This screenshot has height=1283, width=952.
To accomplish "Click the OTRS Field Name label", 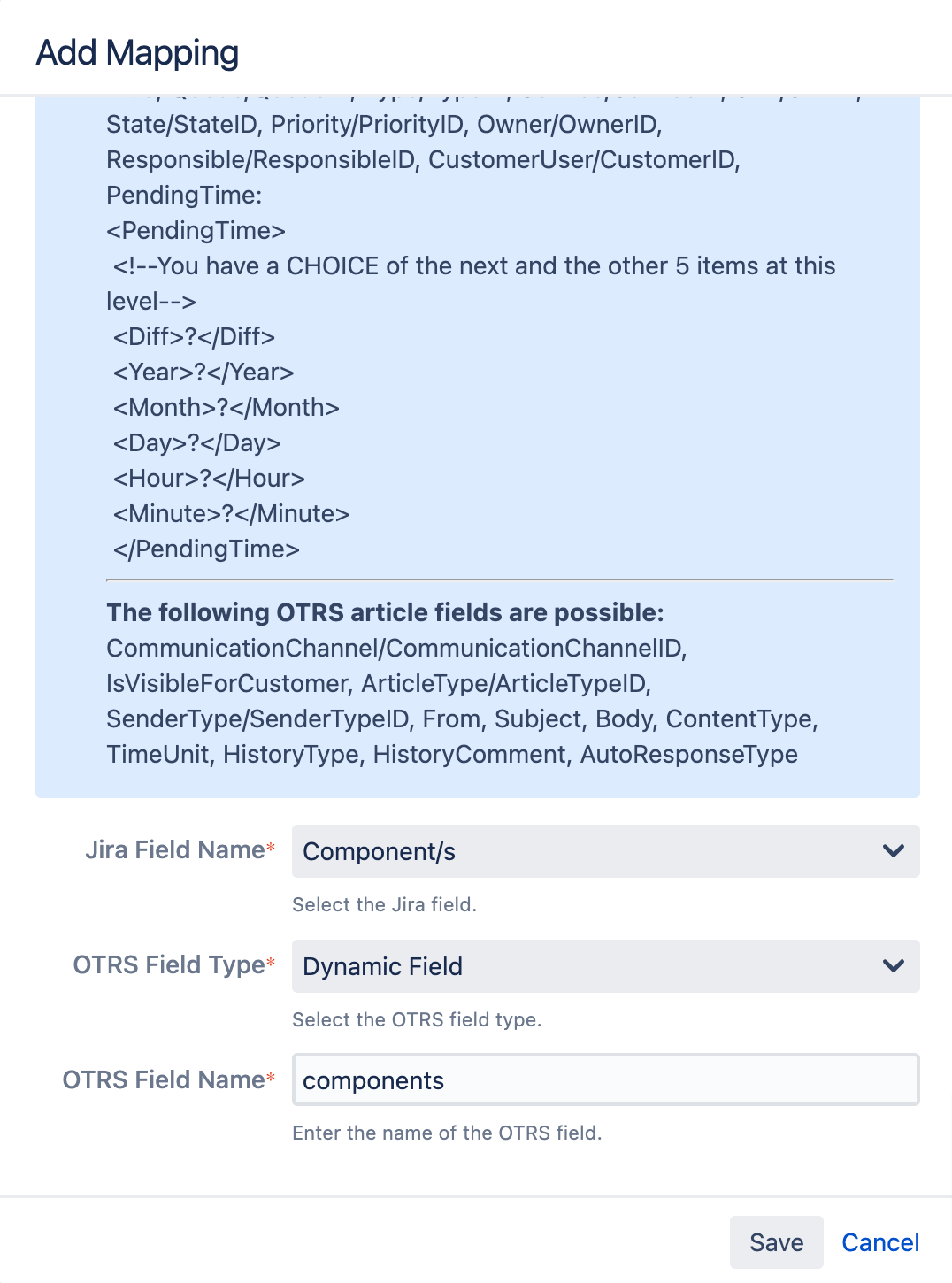I will (164, 1080).
